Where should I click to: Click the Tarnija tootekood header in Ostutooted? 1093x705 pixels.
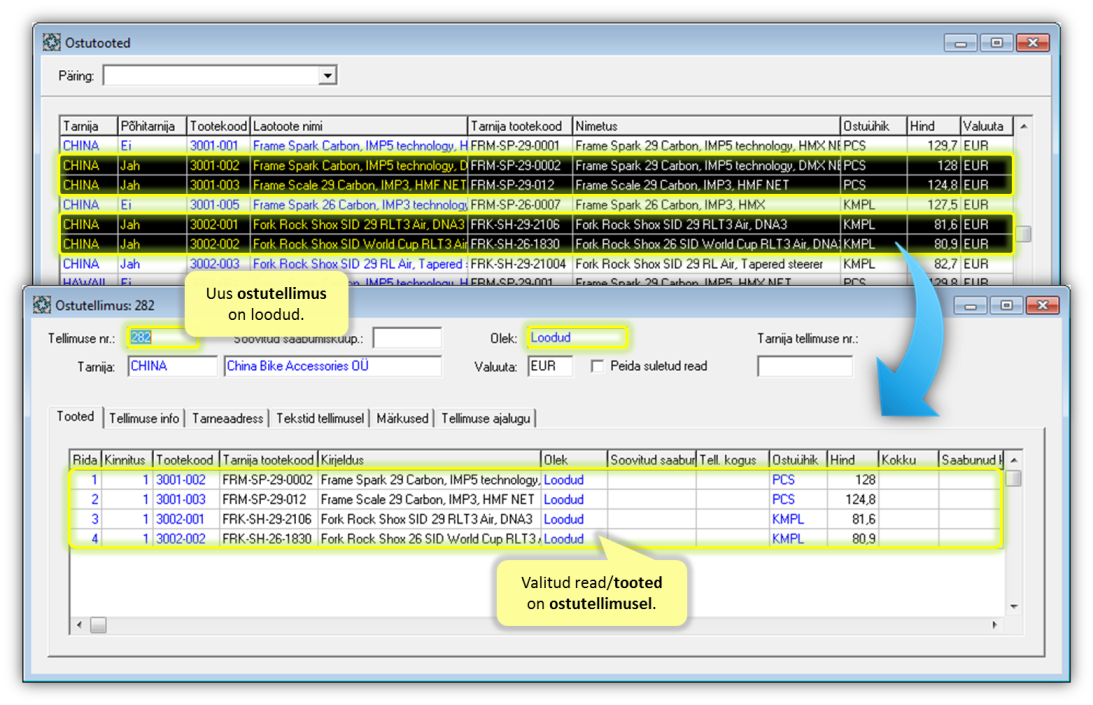[520, 126]
